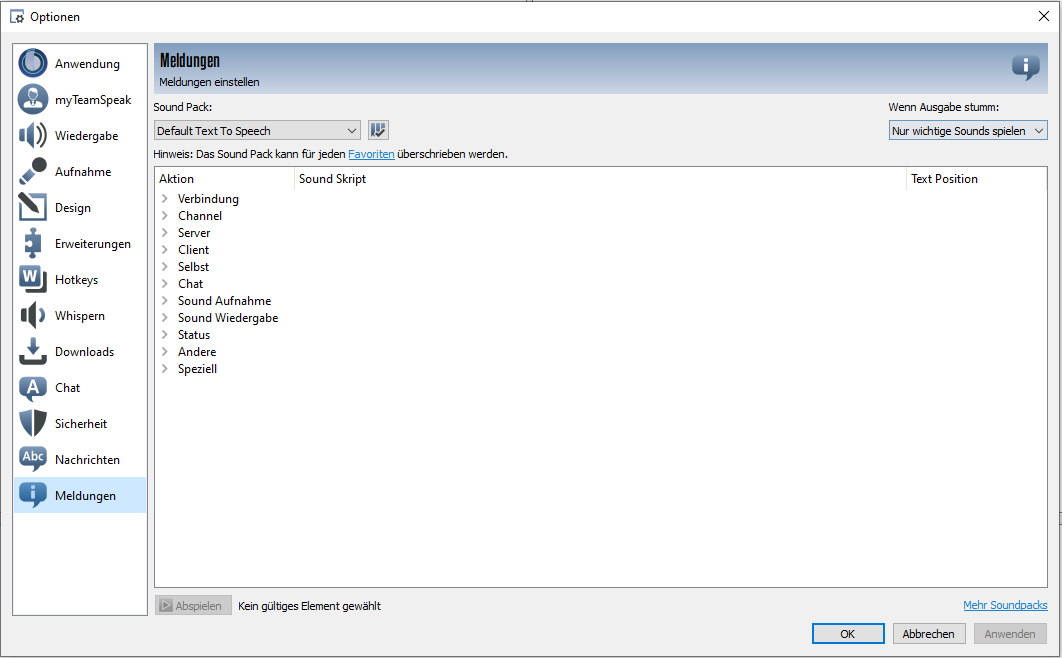Expand the Channel tree node
1062x658 pixels.
165,216
